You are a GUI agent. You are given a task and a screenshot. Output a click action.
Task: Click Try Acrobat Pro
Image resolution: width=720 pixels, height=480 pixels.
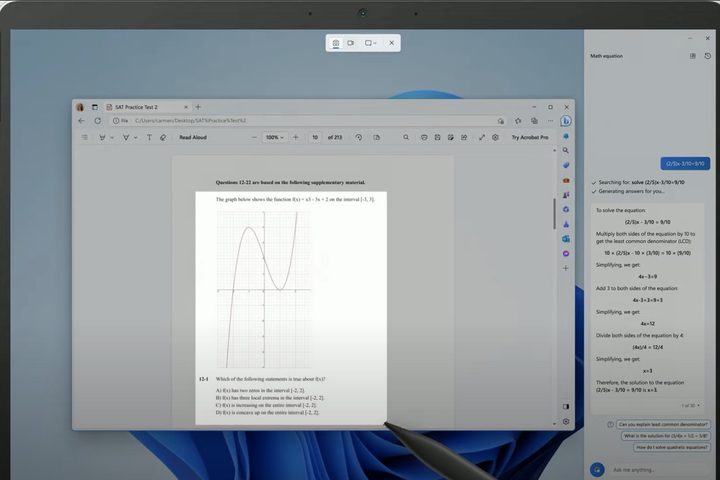tap(530, 137)
